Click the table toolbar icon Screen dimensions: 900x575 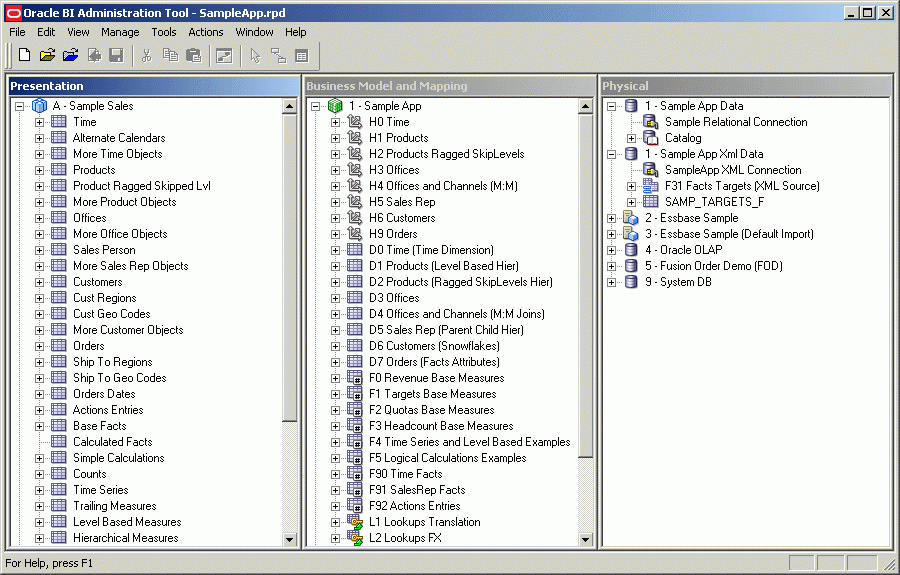point(301,55)
